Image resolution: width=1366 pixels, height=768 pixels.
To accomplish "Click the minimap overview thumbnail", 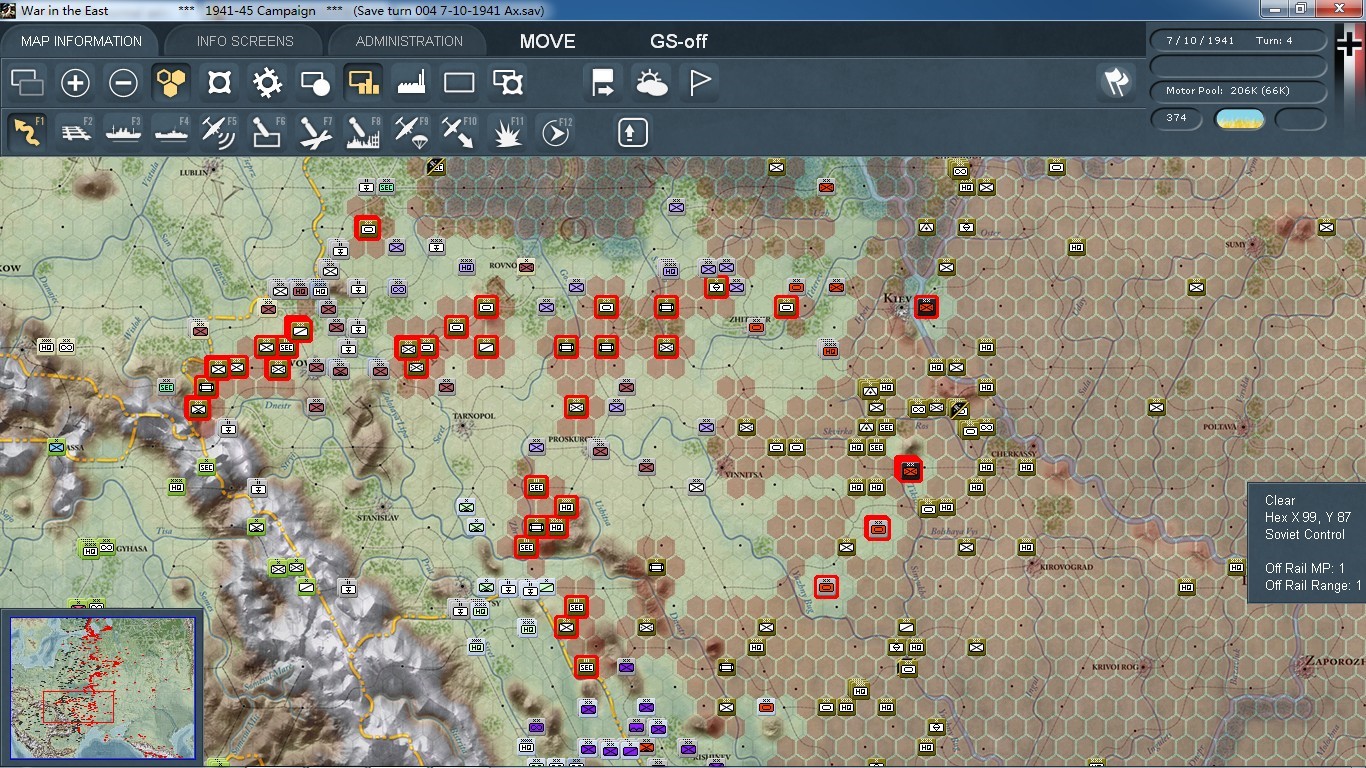I will coord(103,688).
